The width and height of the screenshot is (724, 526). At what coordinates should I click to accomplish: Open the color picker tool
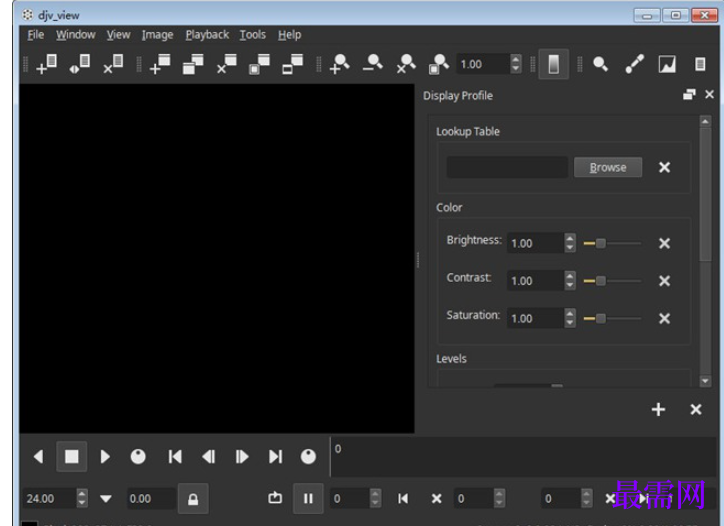(634, 64)
